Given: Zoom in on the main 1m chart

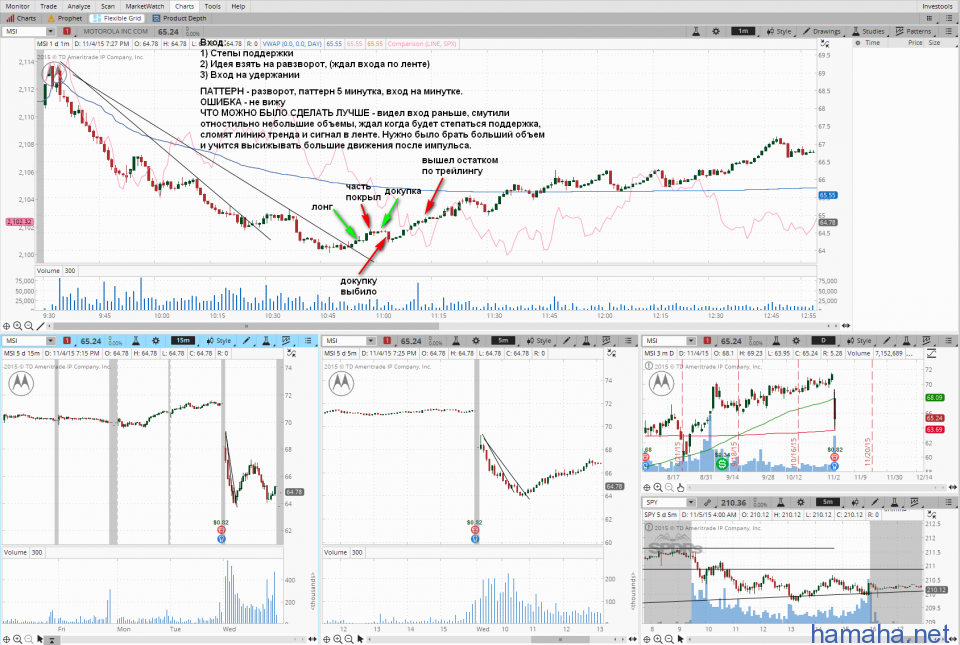Looking at the screenshot, I should pos(18,326).
